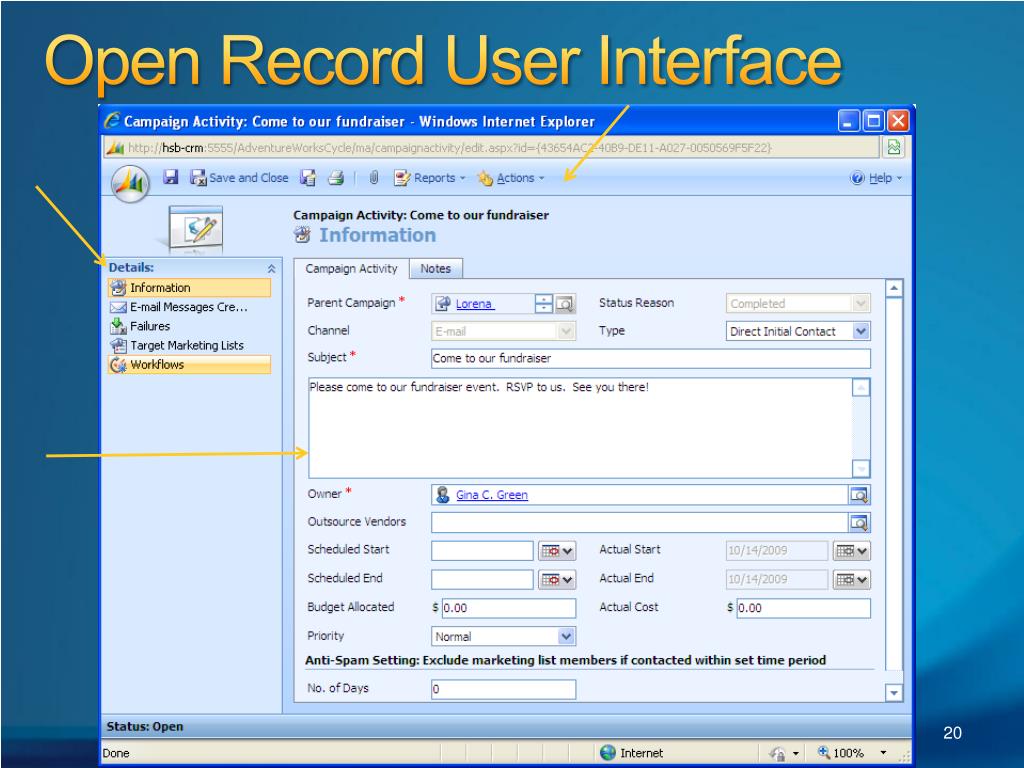1024x768 pixels.
Task: Click the Budget Allocated amount field
Action: click(x=509, y=608)
